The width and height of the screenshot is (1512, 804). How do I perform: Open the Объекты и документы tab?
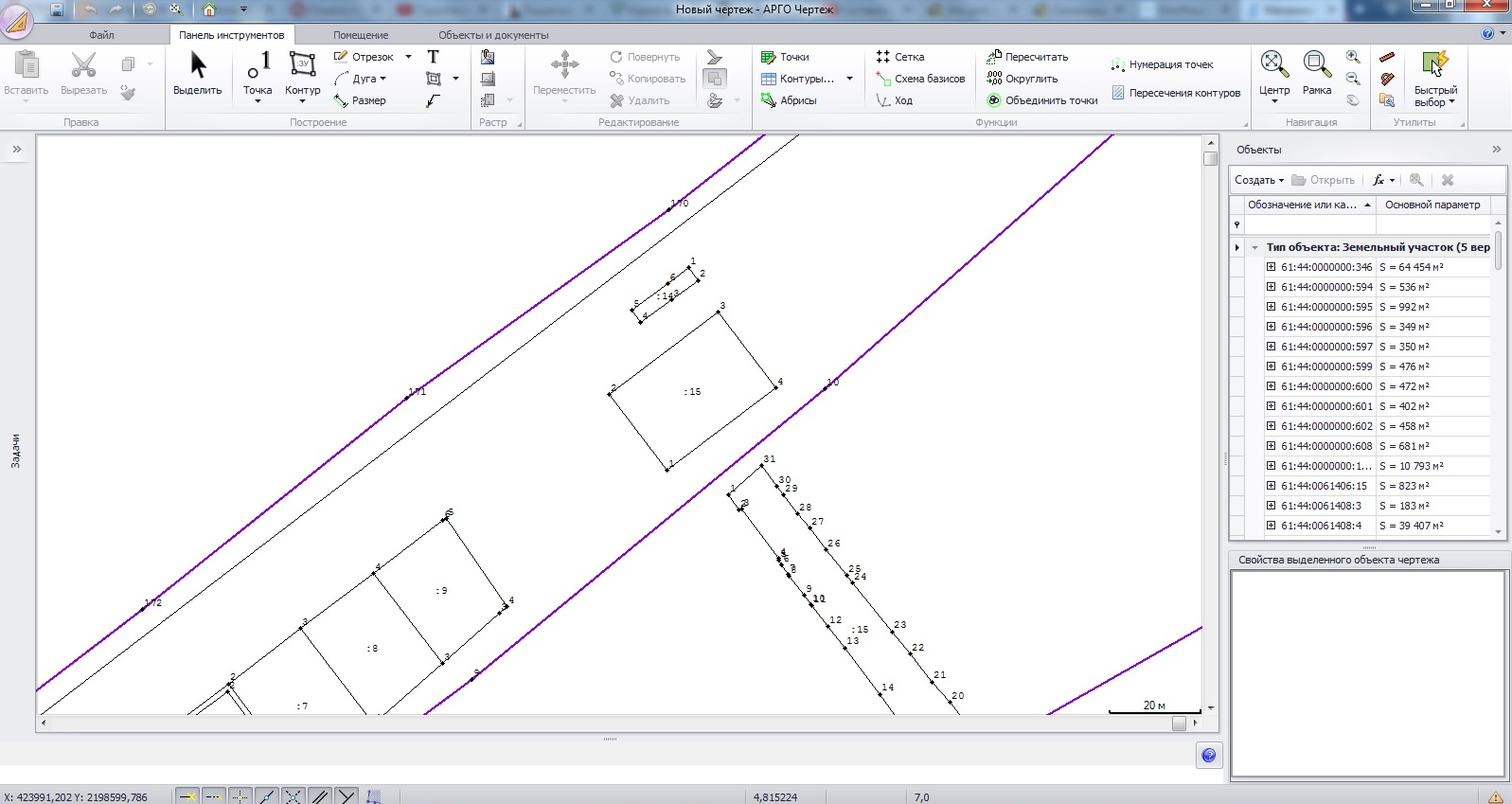tap(493, 35)
